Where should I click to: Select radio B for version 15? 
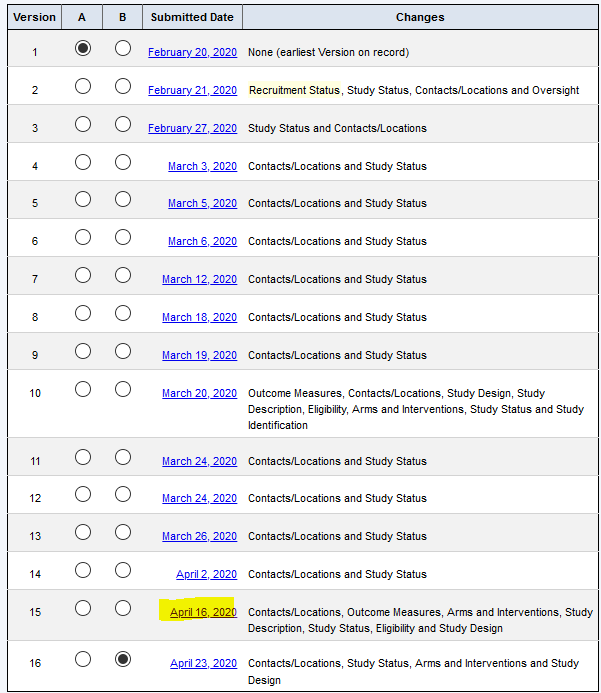(122, 608)
